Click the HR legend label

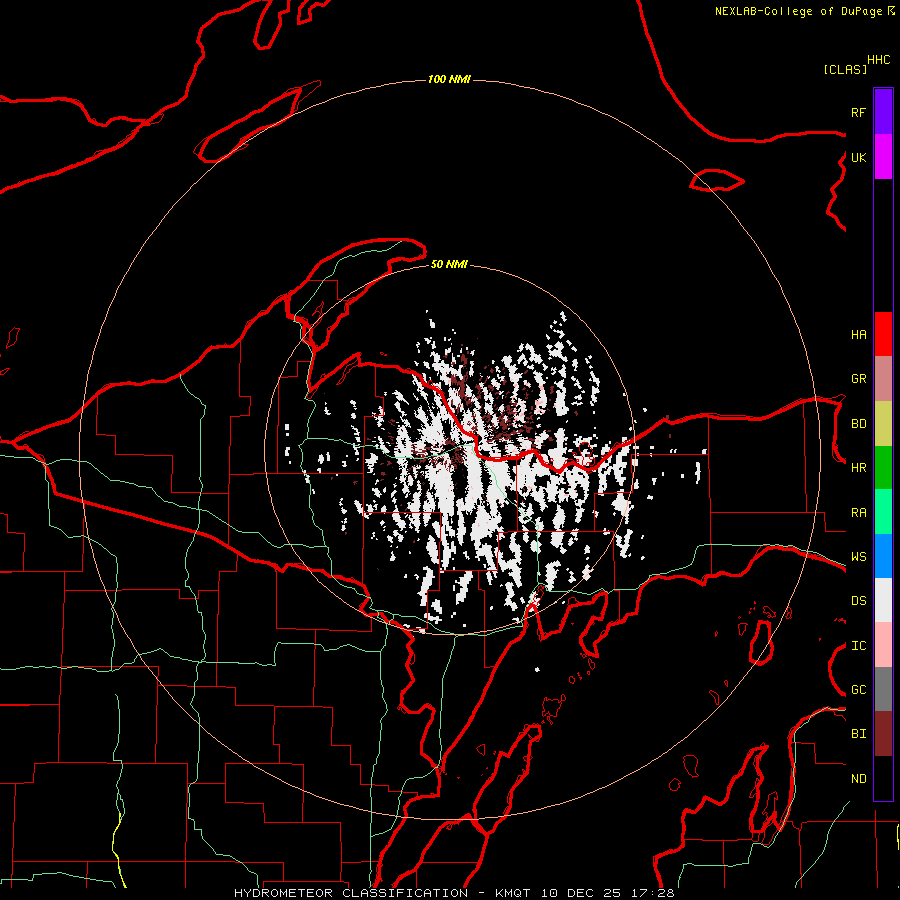(x=858, y=468)
